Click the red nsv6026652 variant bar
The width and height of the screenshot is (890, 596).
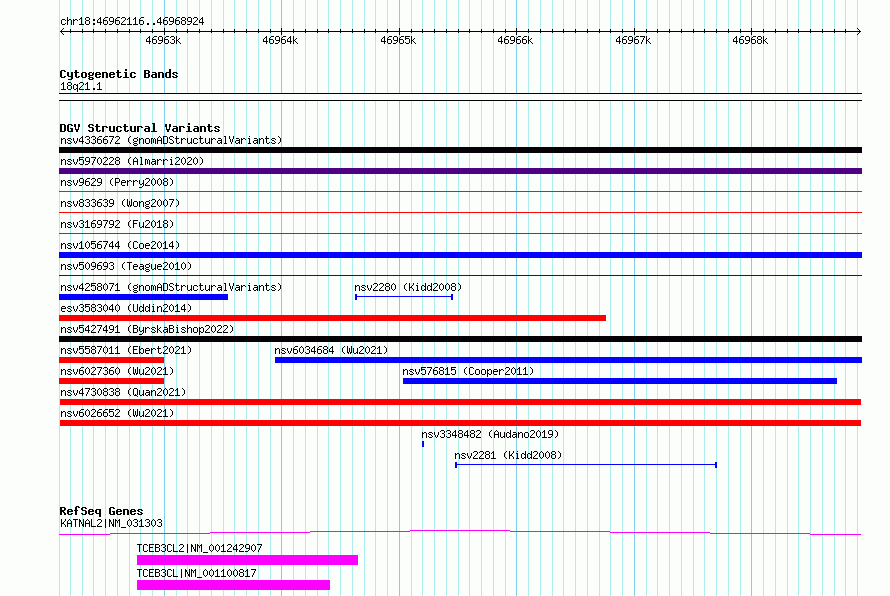coord(460,423)
